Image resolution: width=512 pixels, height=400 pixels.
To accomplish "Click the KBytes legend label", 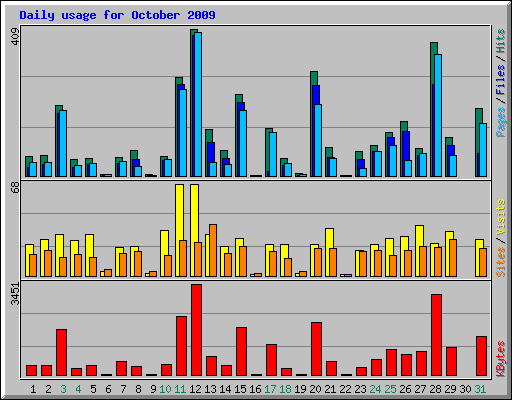I will point(501,359).
